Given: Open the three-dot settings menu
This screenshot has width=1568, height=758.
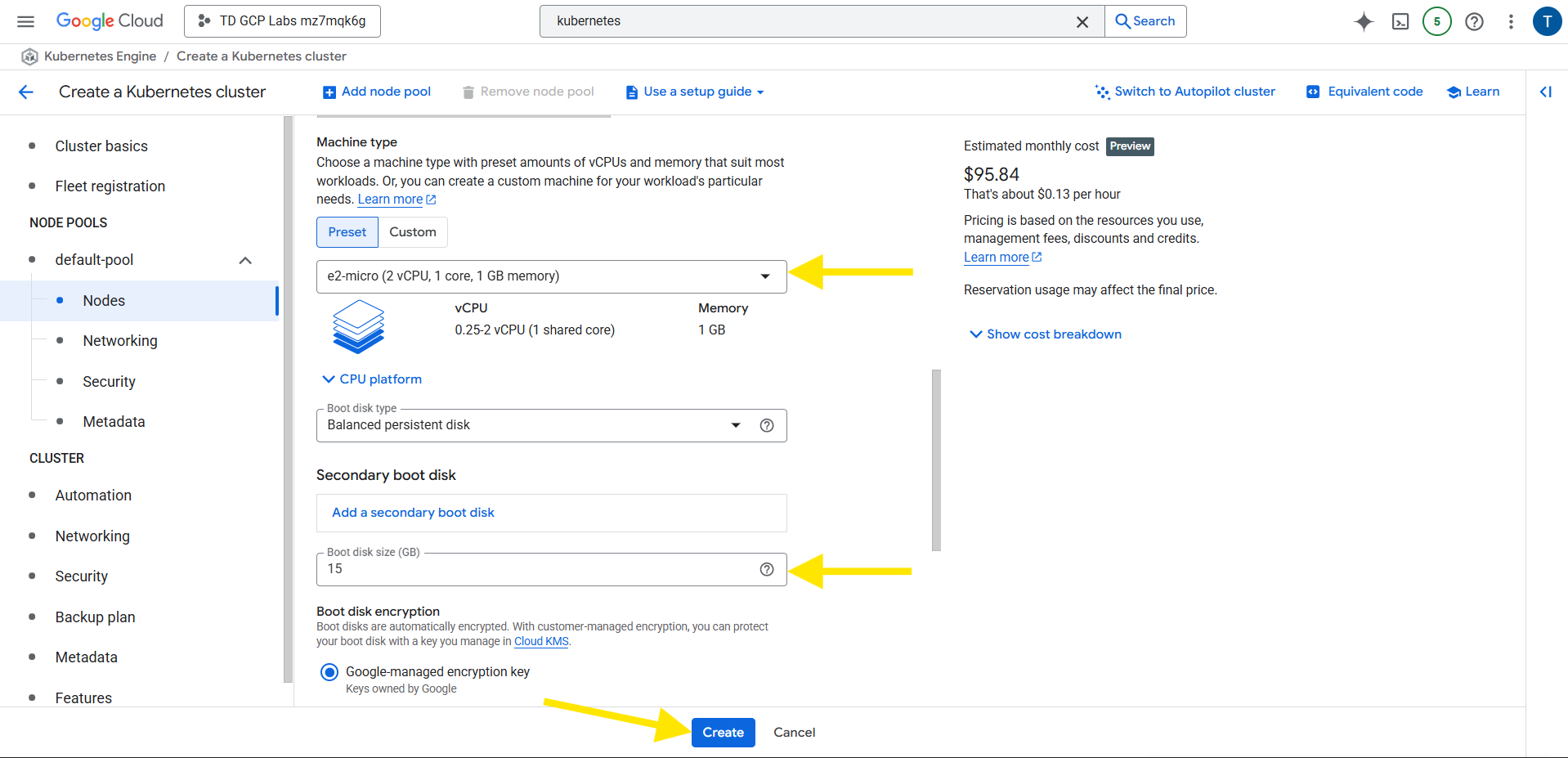Looking at the screenshot, I should [1511, 21].
